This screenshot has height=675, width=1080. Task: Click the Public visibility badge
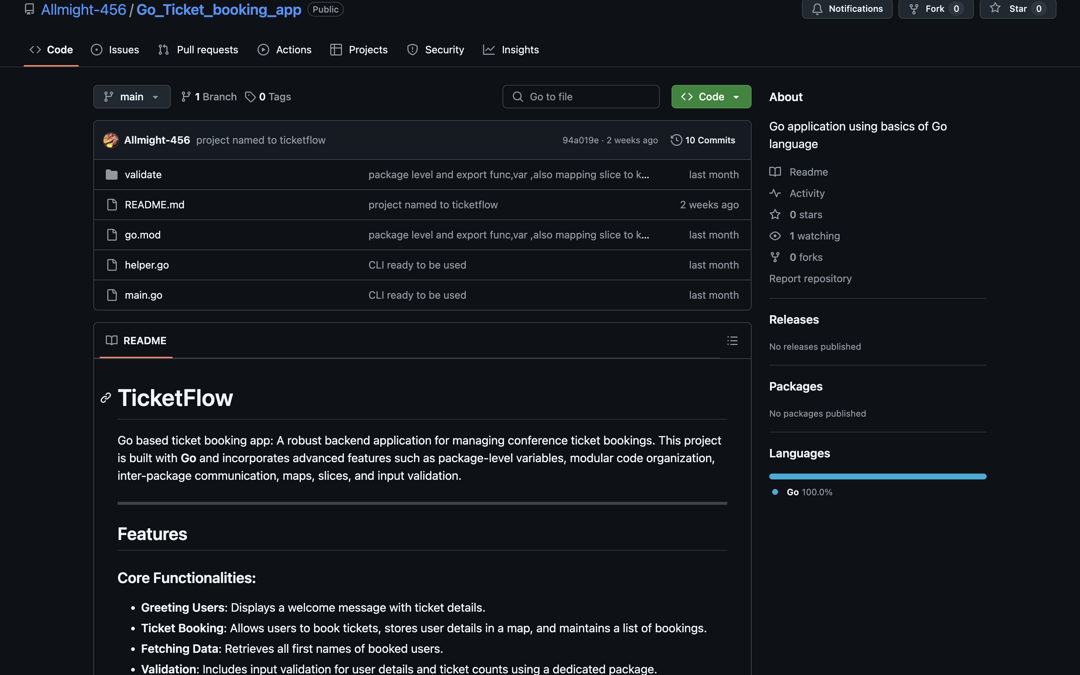325,10
